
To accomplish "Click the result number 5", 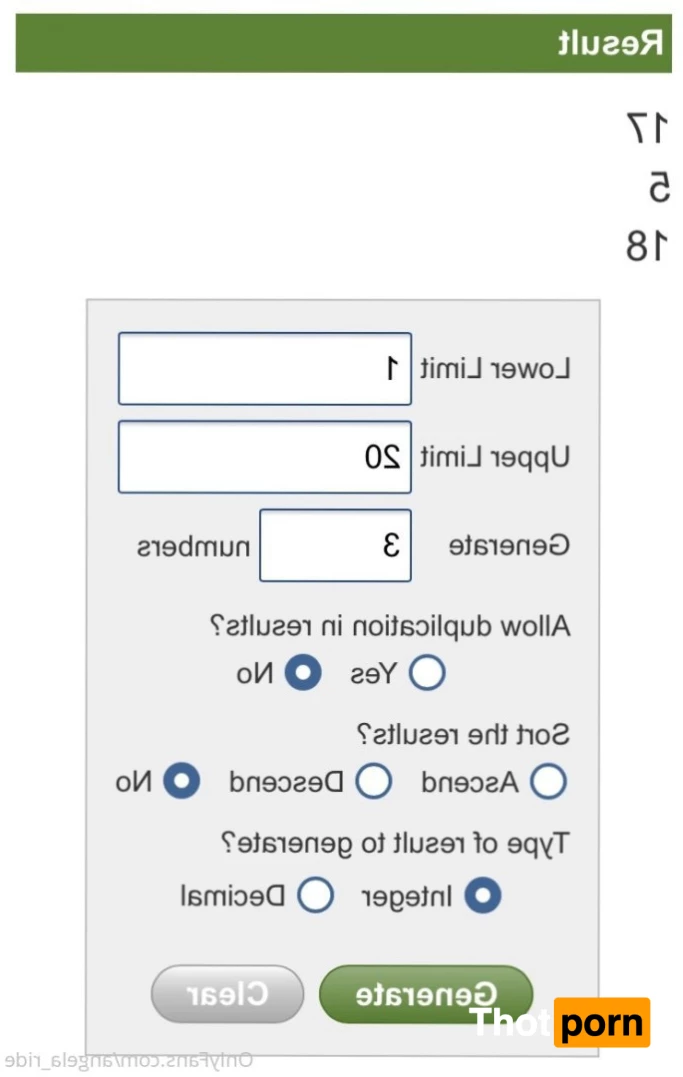I will pos(658,187).
